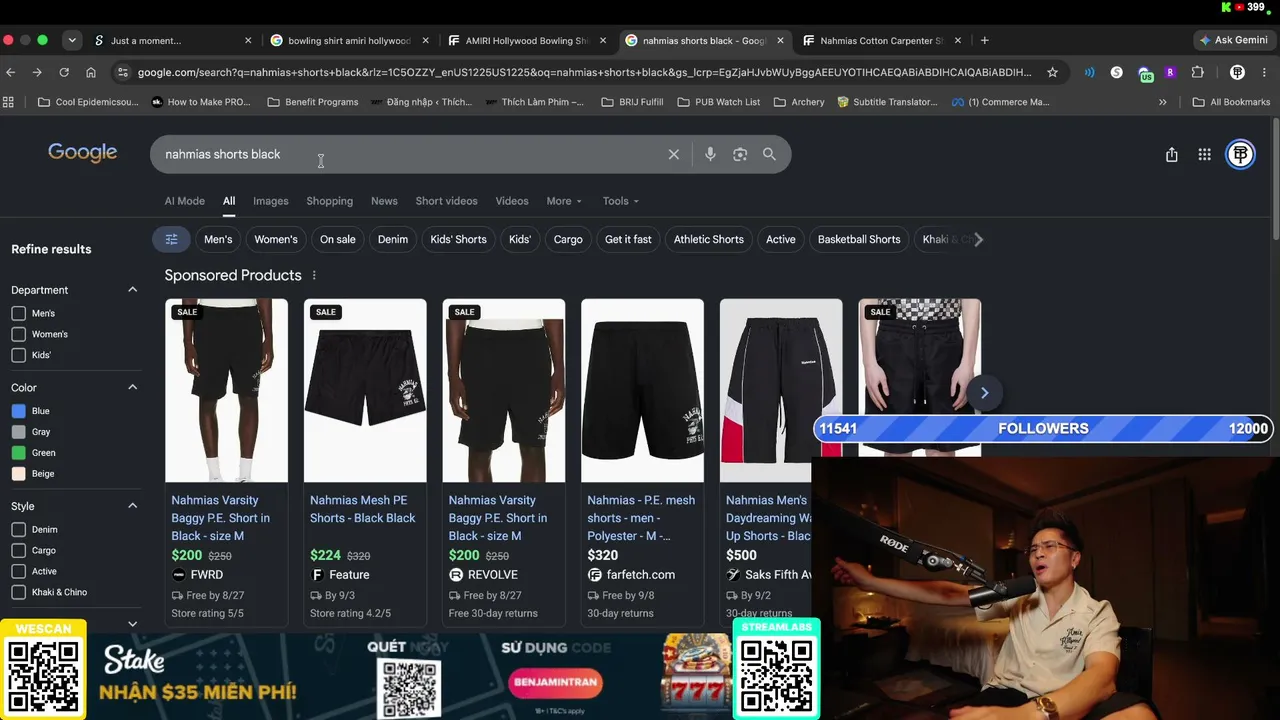
Task: Click the browser forward arrow
Action: click(37, 72)
